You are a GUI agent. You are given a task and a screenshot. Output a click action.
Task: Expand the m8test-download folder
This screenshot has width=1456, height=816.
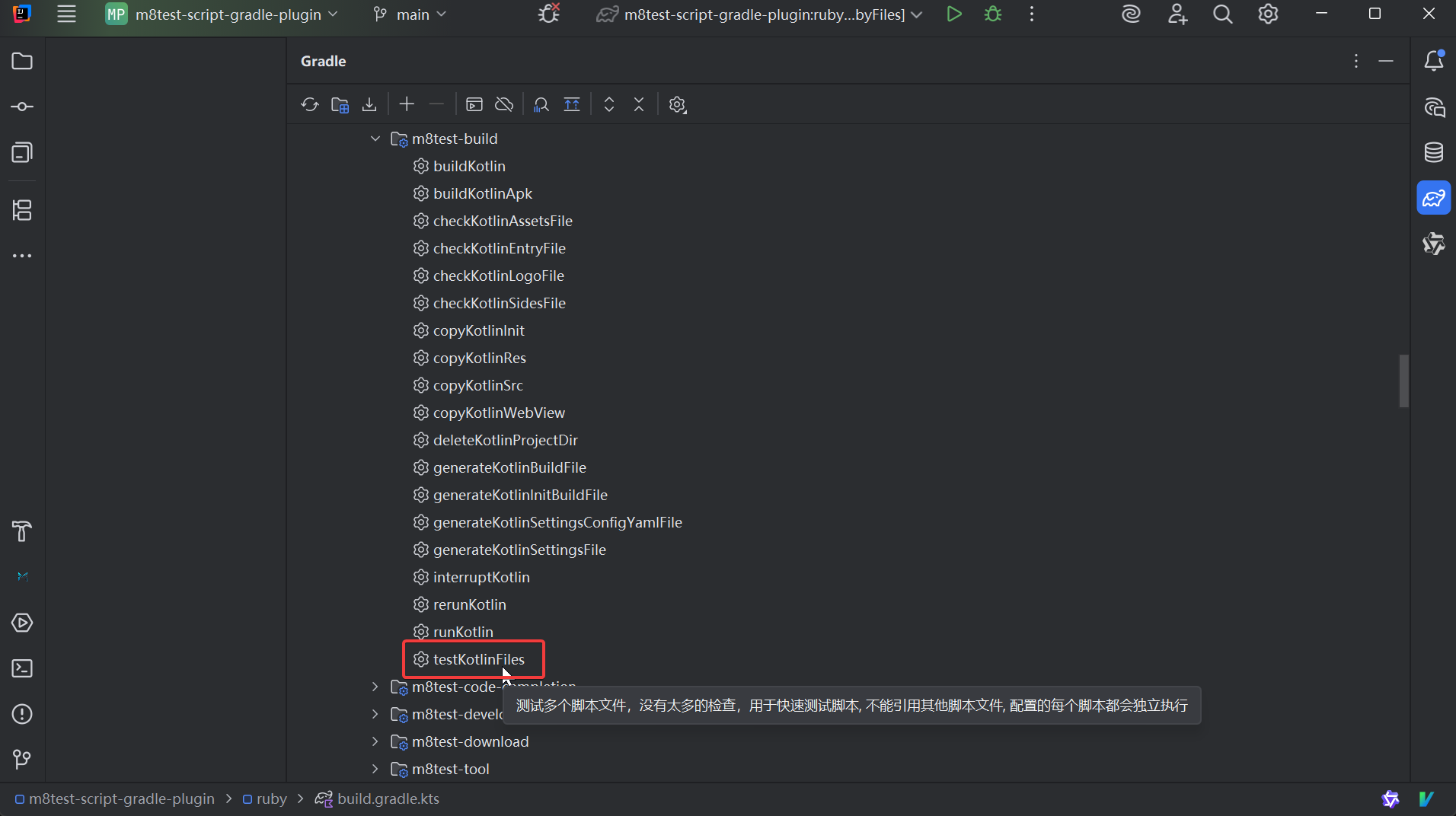[375, 741]
